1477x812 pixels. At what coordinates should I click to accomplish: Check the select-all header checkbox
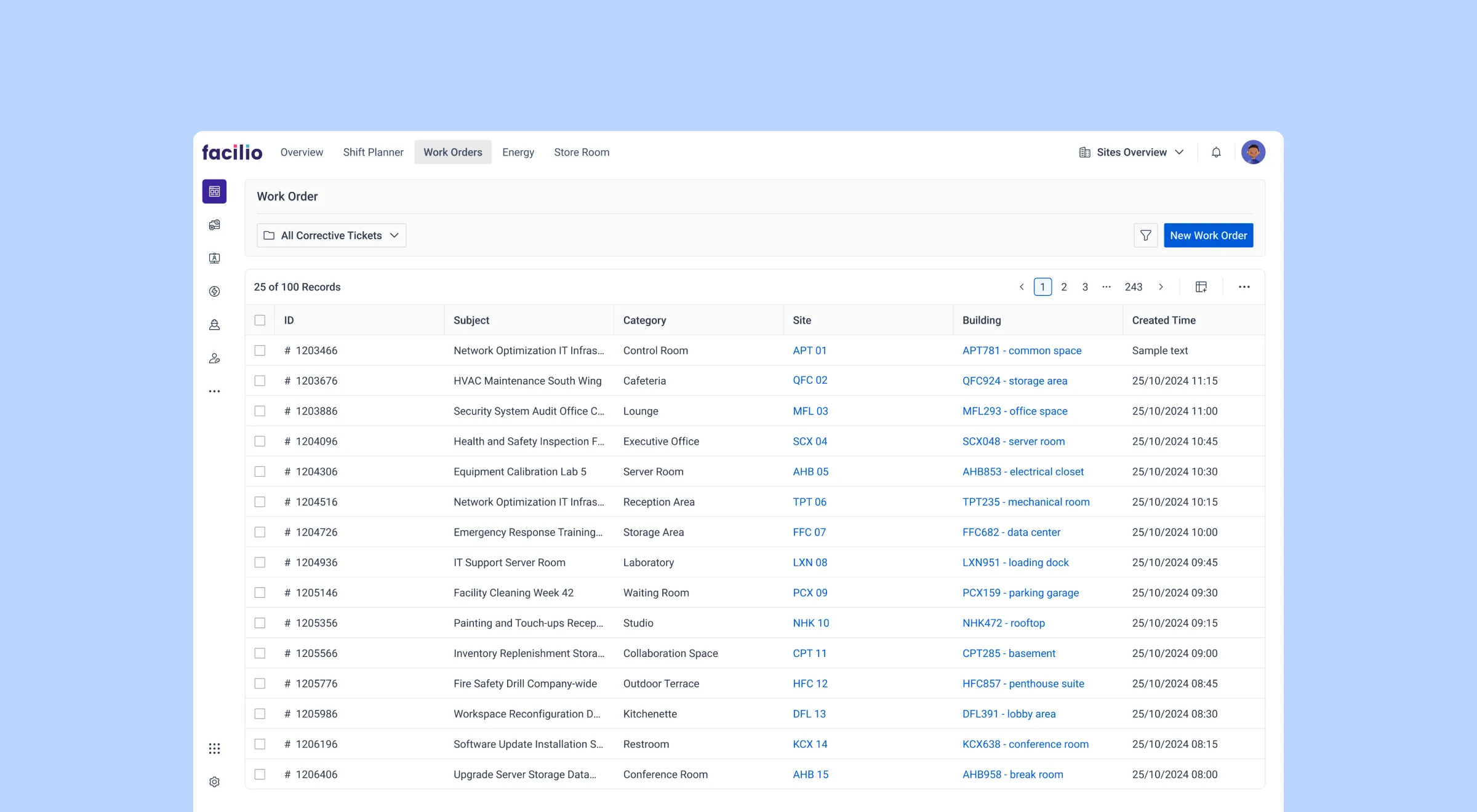click(260, 320)
